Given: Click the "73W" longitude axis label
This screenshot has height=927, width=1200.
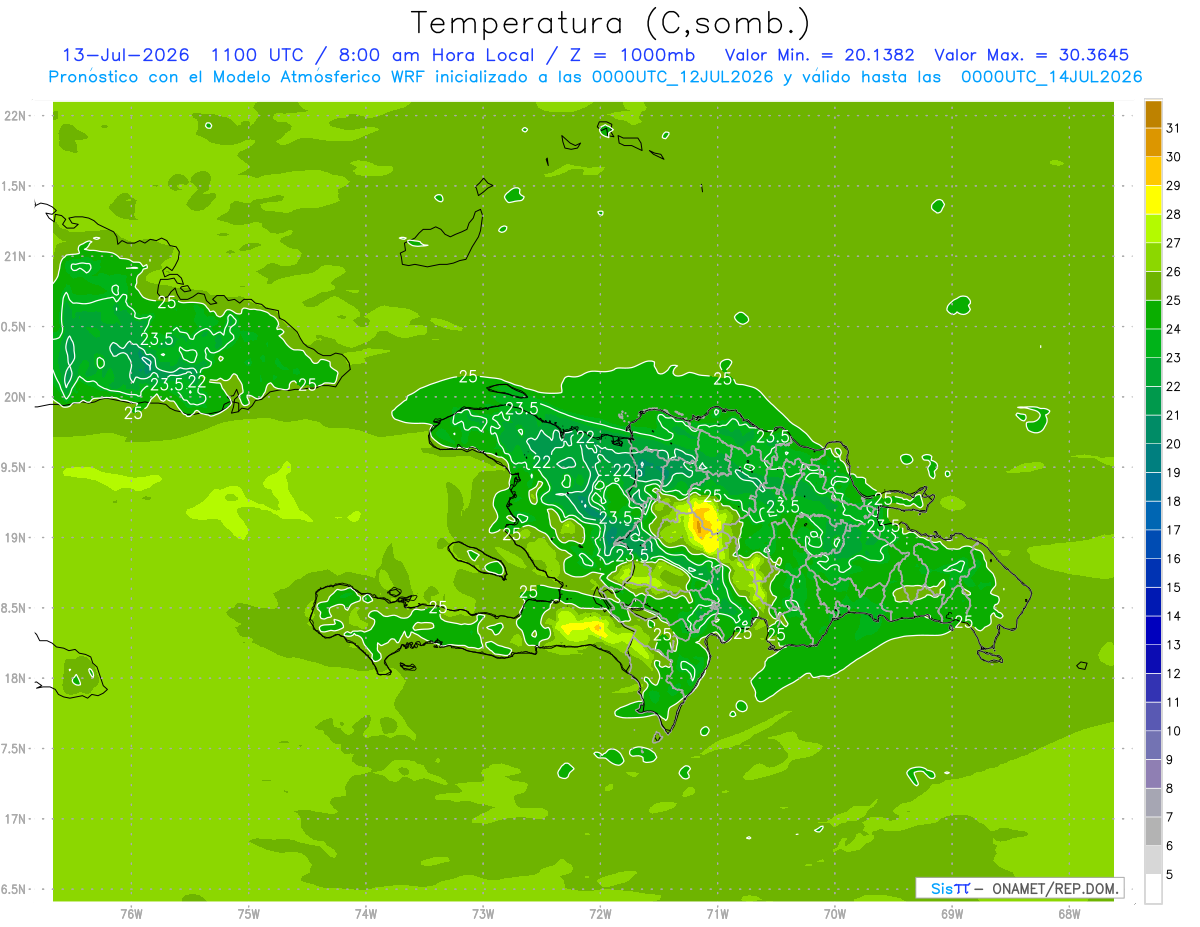Looking at the screenshot, I should click(483, 914).
